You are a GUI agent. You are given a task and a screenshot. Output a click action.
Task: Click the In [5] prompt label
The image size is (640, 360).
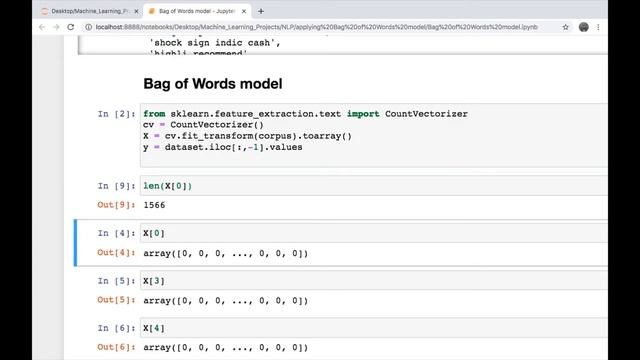point(116,281)
